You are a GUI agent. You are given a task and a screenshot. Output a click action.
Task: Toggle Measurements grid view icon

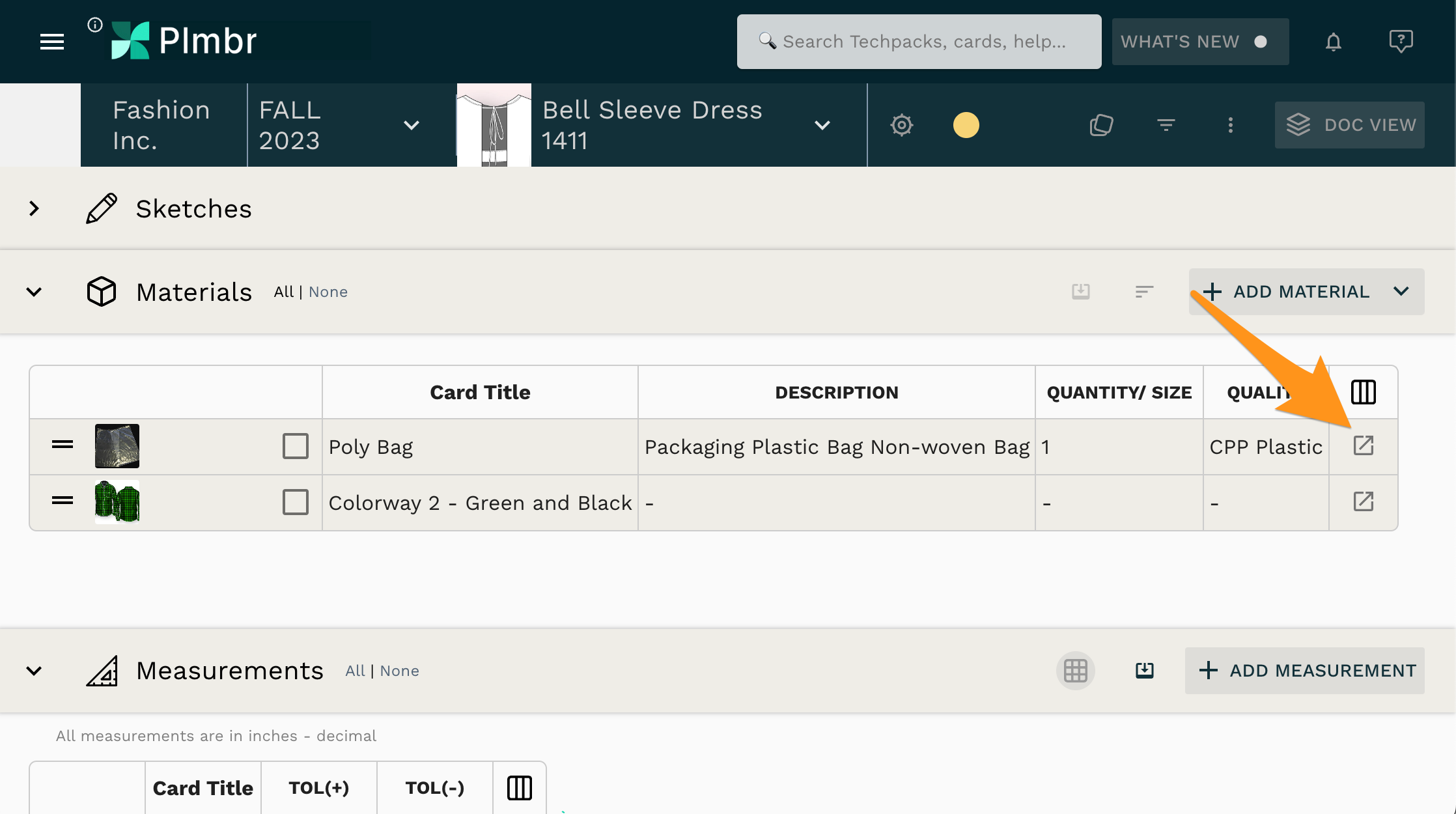click(x=1075, y=671)
